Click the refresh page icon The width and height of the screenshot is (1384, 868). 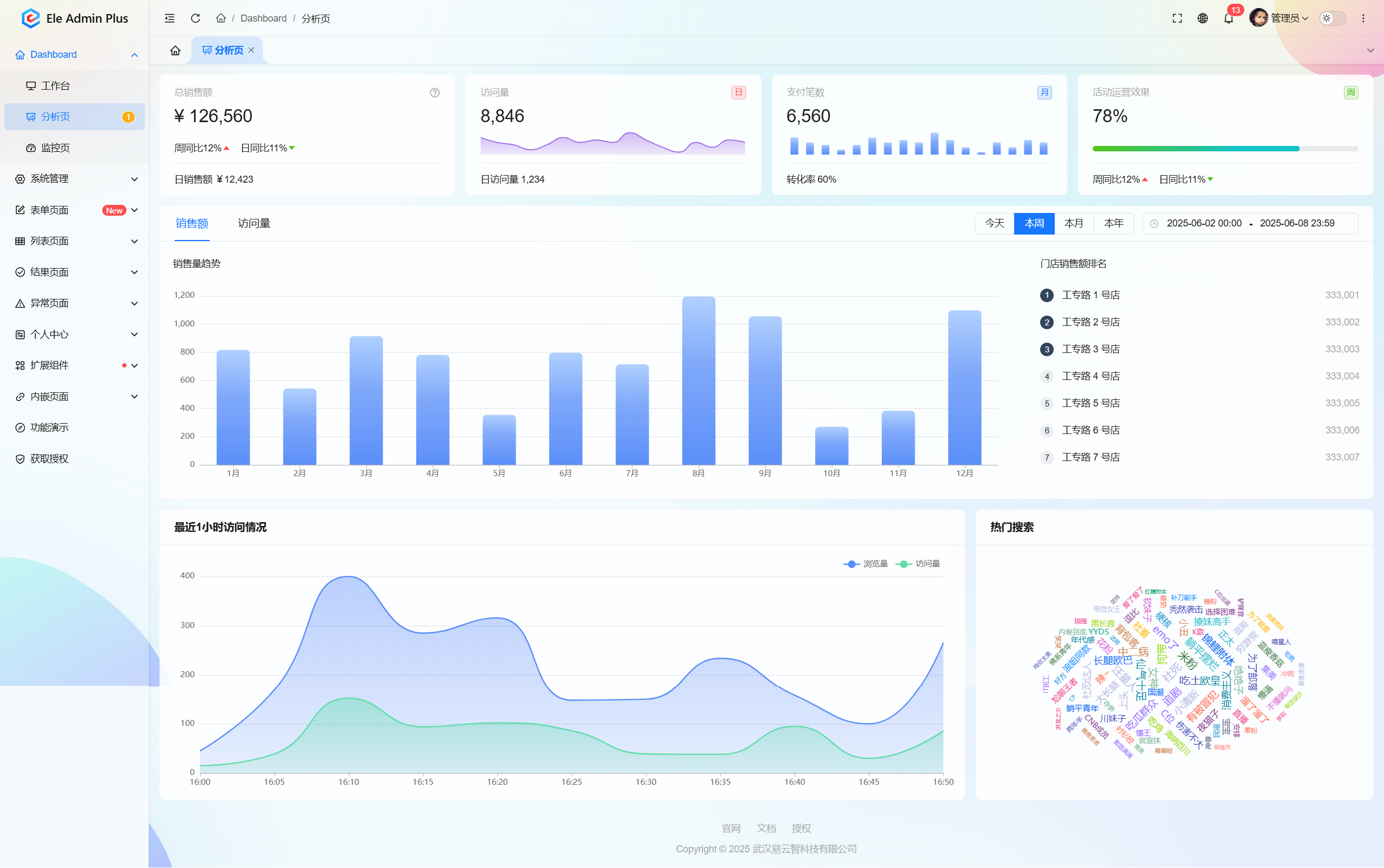195,18
